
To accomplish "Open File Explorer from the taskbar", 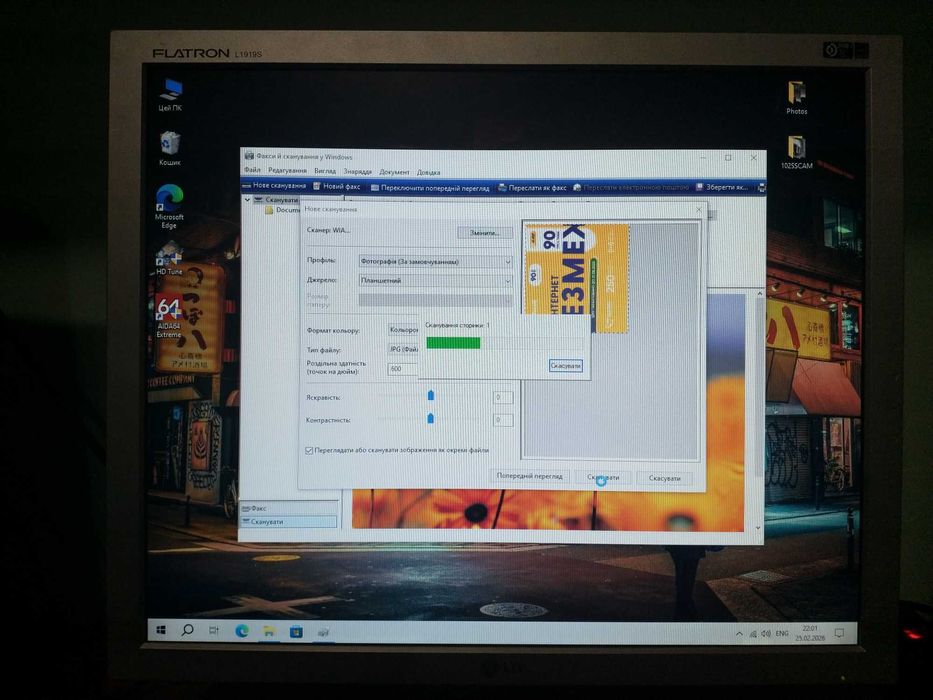I will [x=268, y=631].
